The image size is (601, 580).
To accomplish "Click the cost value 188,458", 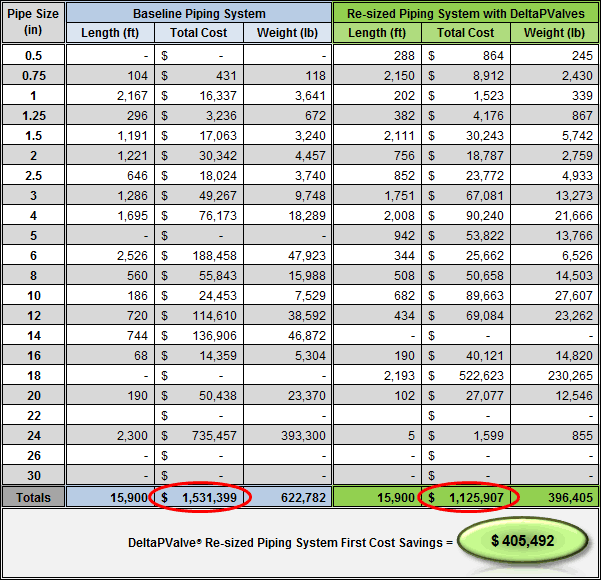I will 215,255.
